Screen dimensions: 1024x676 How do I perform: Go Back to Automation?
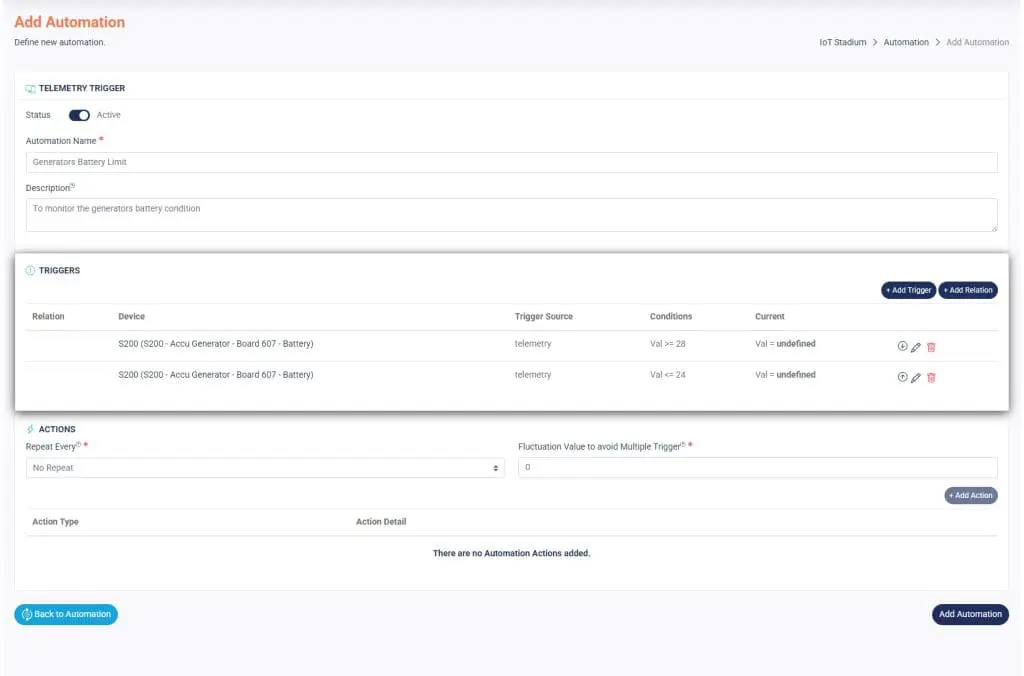66,615
